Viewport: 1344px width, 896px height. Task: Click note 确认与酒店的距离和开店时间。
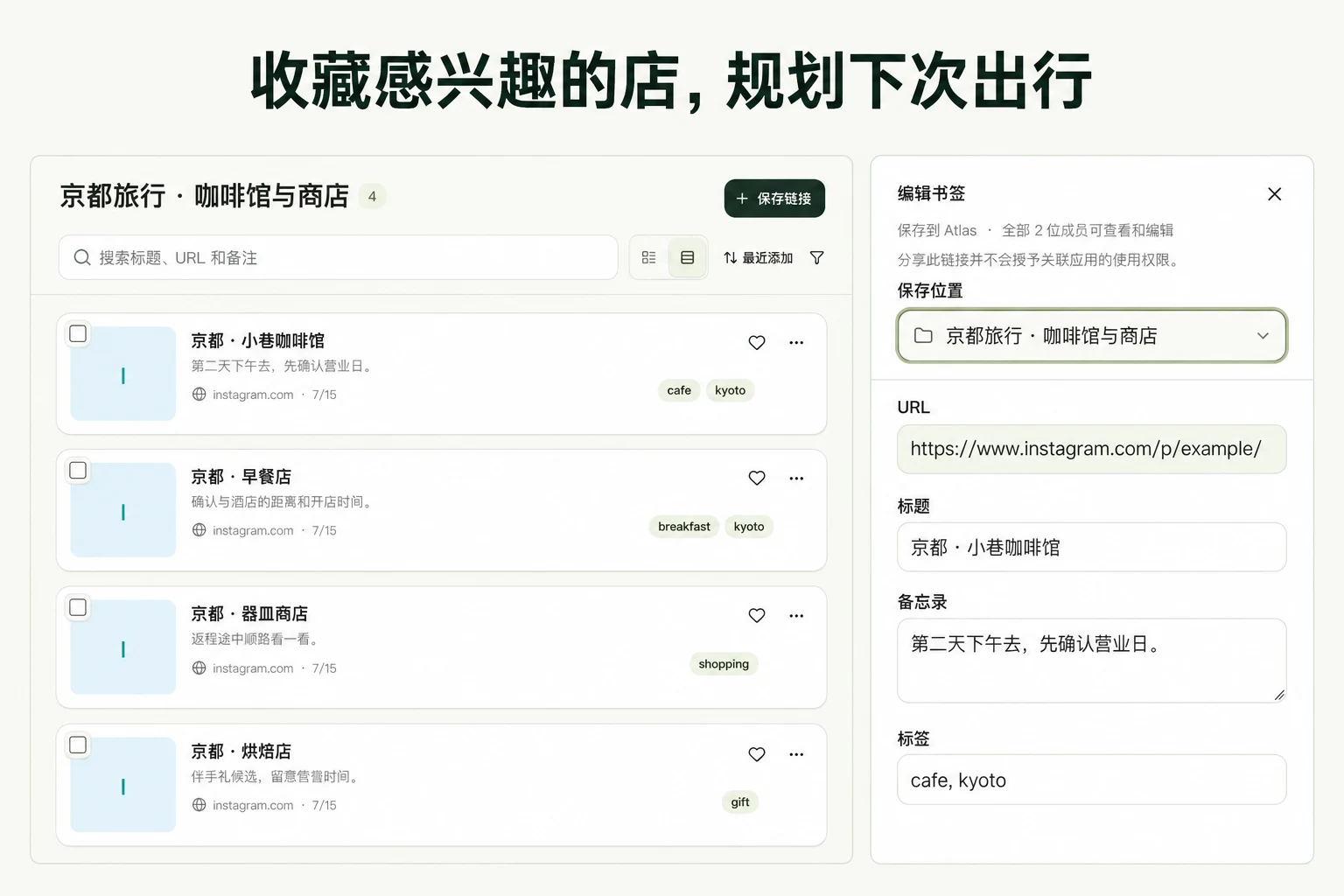(284, 501)
